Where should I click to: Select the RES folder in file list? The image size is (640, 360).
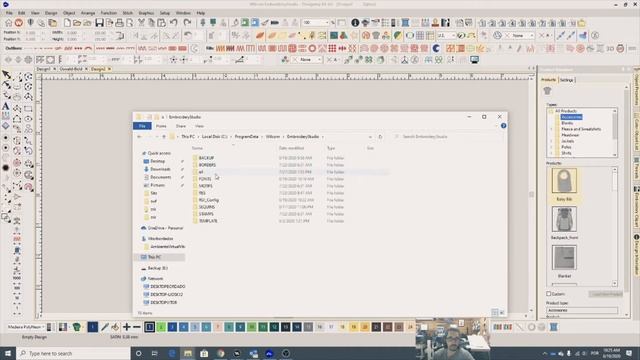click(x=202, y=193)
